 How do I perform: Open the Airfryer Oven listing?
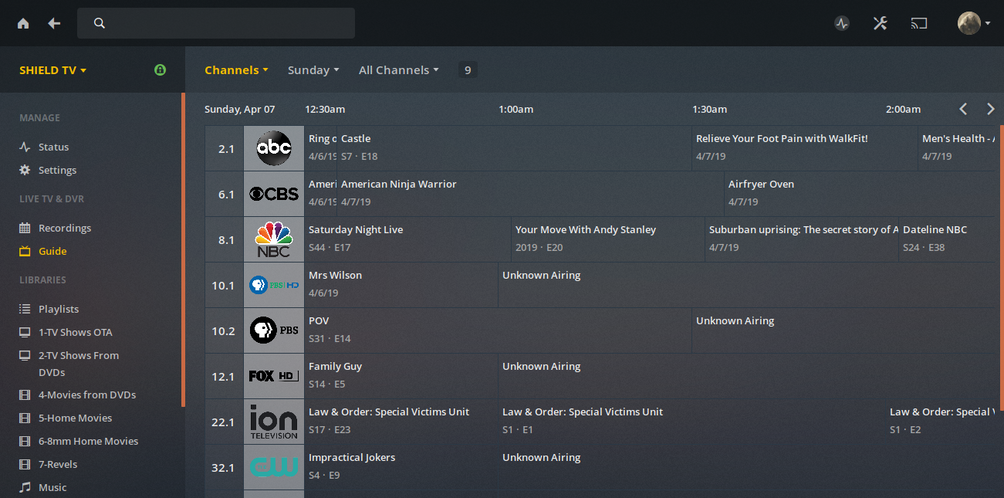(x=861, y=193)
